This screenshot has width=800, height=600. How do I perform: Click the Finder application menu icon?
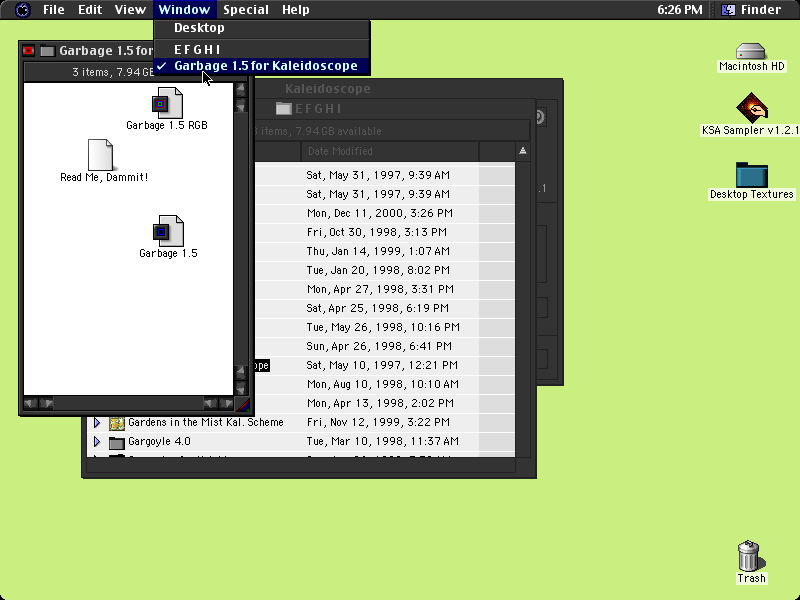tap(728, 10)
